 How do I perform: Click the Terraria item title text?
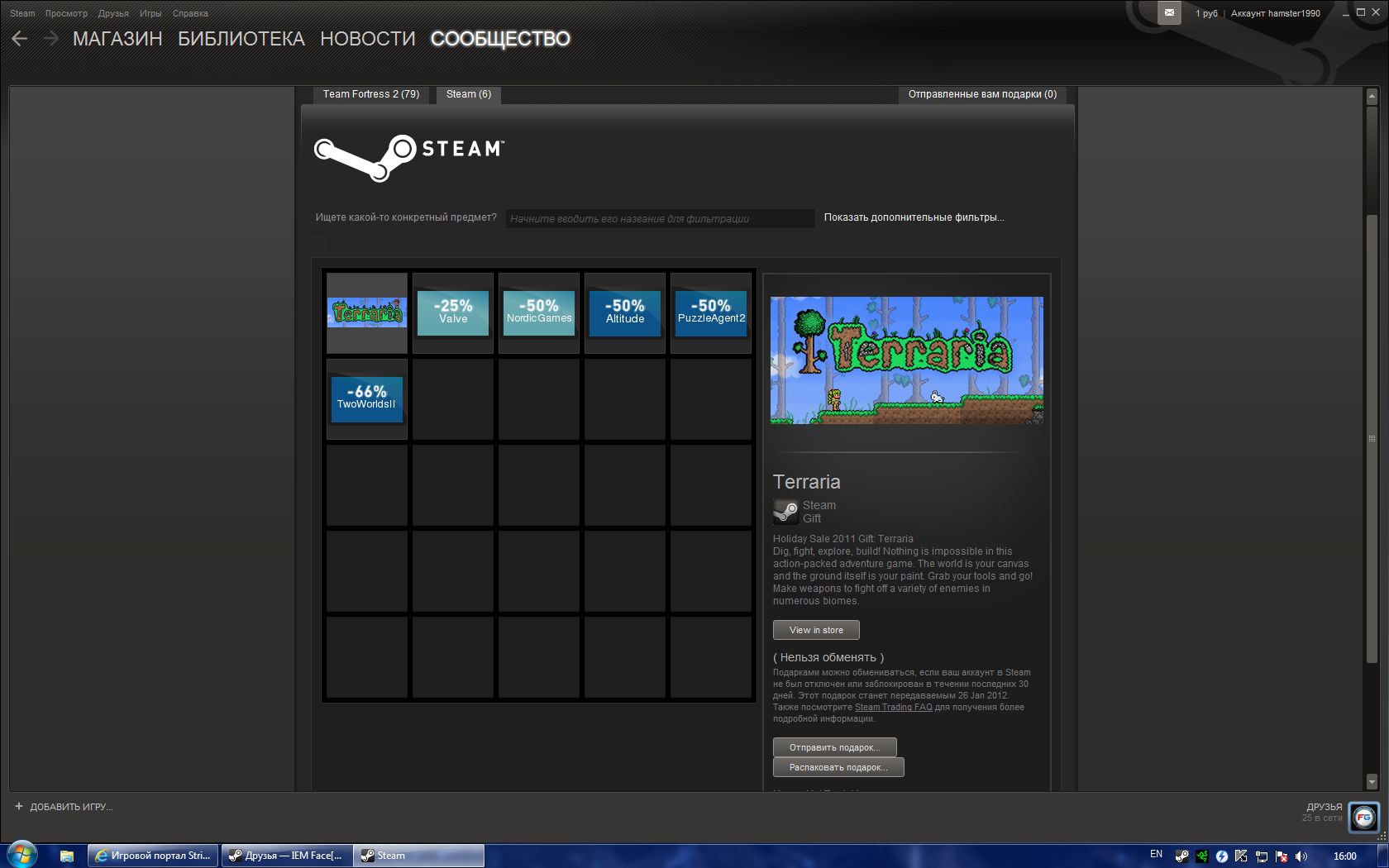pyautogui.click(x=806, y=482)
